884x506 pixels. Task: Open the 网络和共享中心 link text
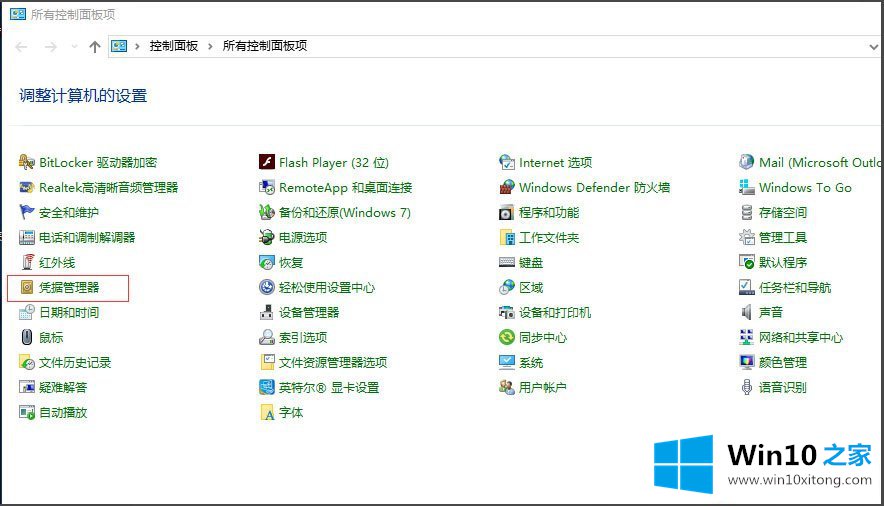801,337
